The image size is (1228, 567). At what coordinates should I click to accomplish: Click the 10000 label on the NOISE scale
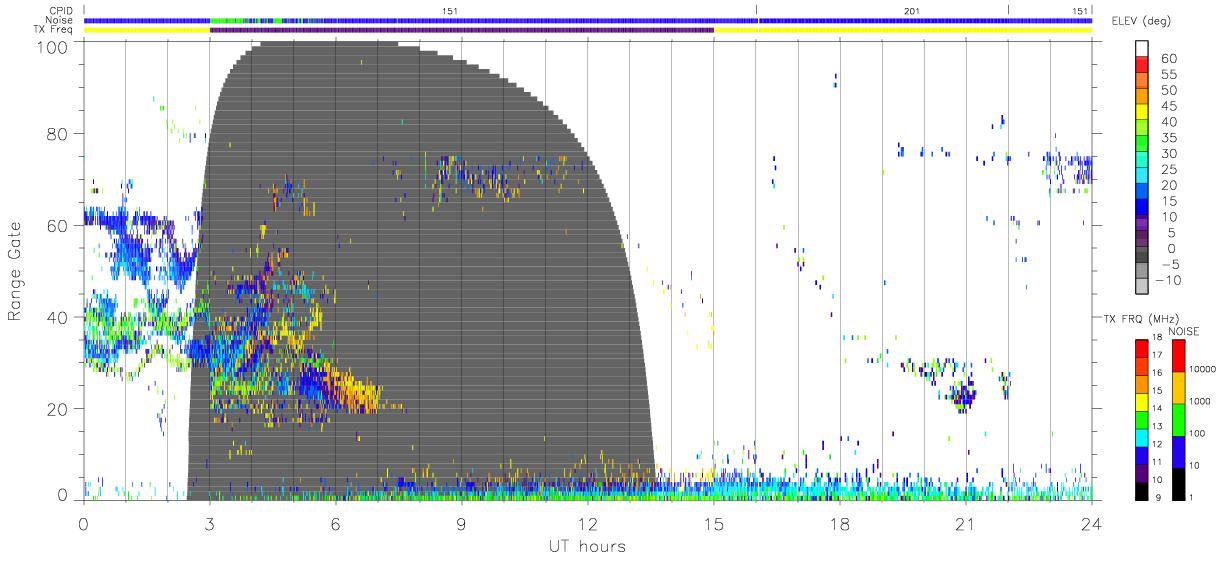pos(1204,370)
